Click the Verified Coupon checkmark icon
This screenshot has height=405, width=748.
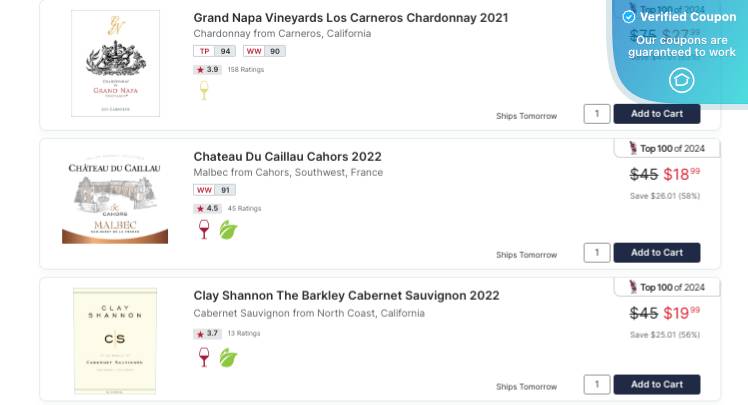[x=629, y=17]
